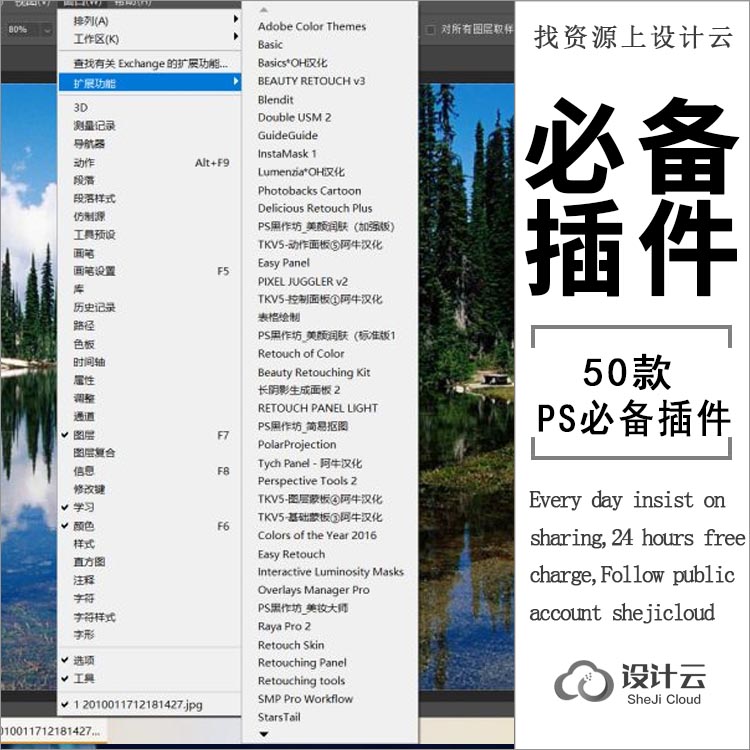750x750 pixels.
Task: Show the 直方图 panel
Action: tap(150, 562)
